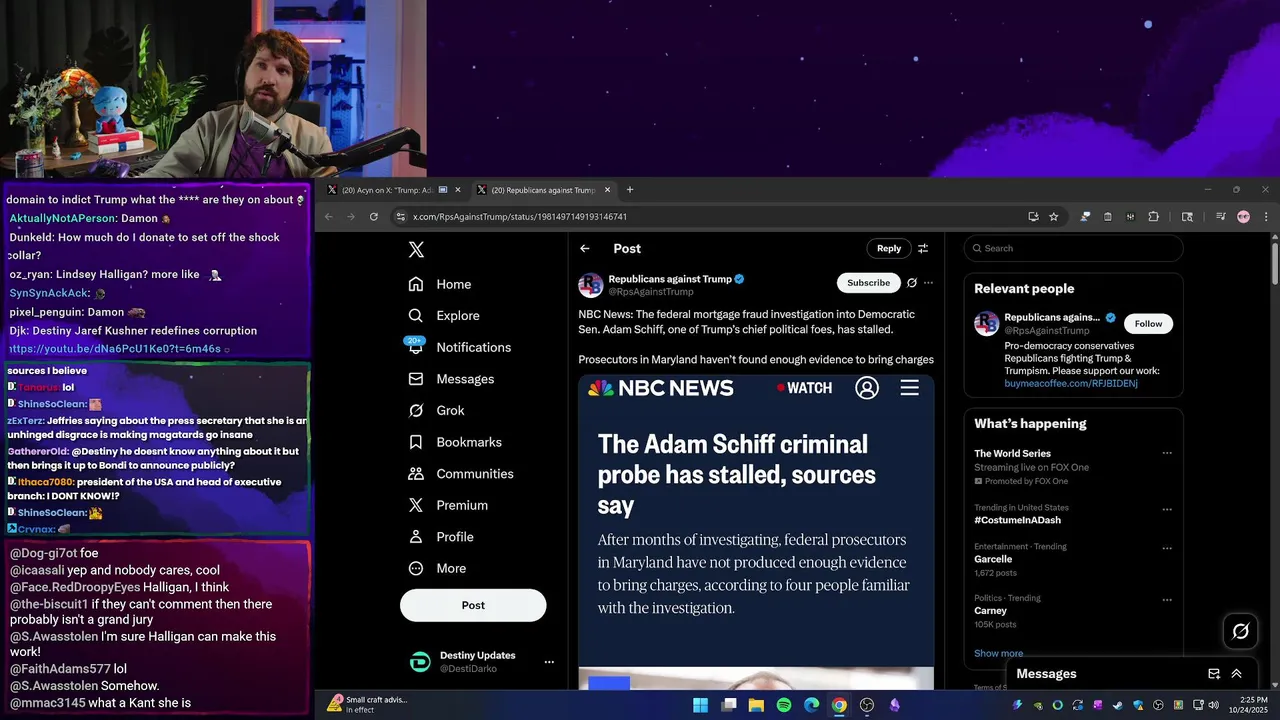The image size is (1280, 720).
Task: Follow Republicans against Trump in Relevant people
Action: coord(1148,324)
